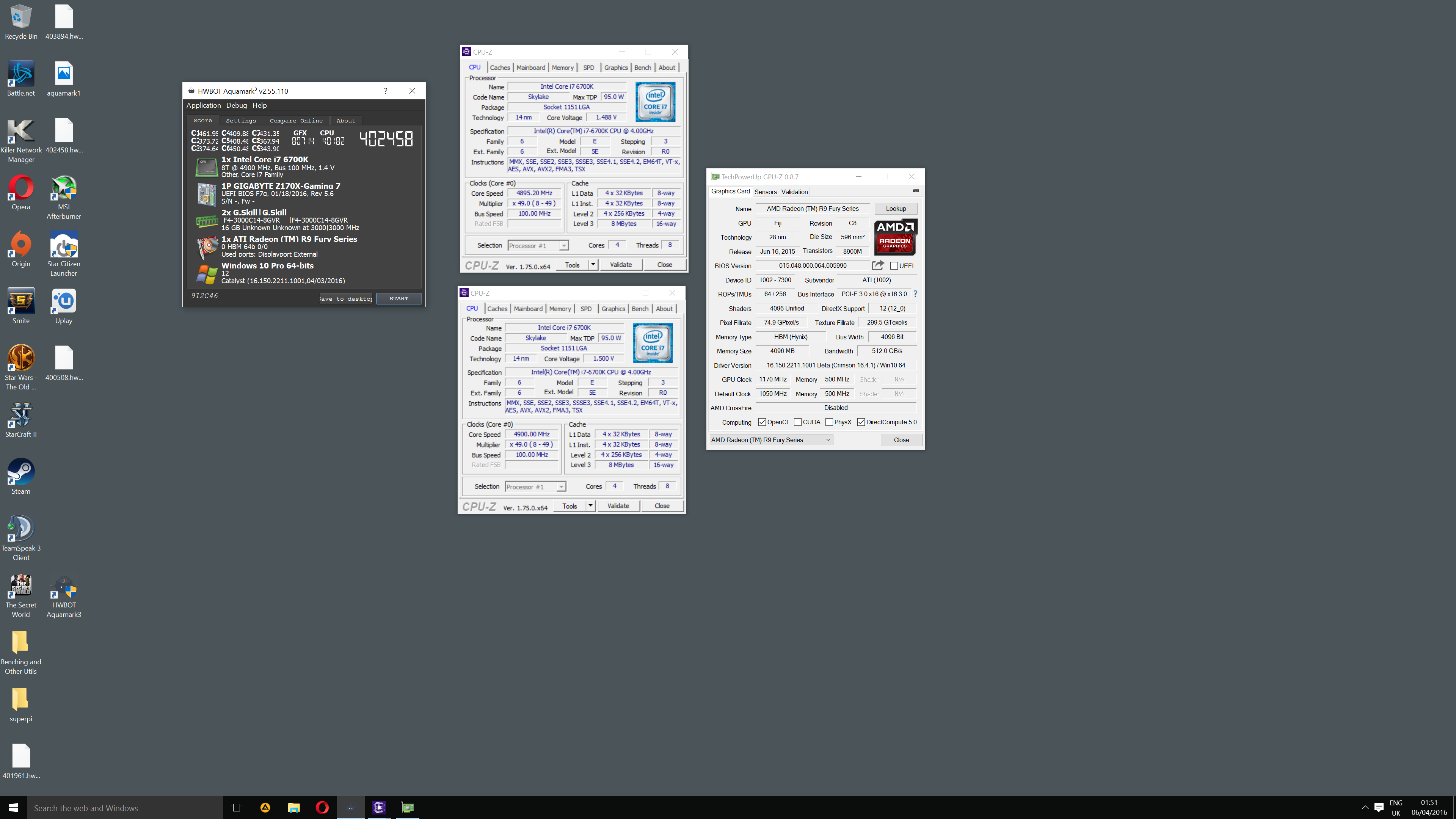Open Application menu in HWBOT Aquamark
The image size is (1456, 819).
[x=204, y=105]
